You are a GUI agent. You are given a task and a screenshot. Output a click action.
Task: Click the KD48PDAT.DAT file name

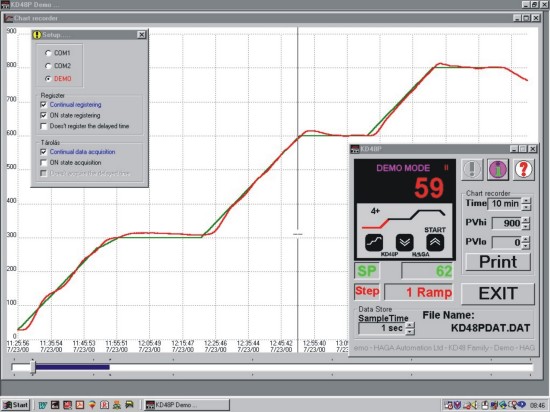pyautogui.click(x=490, y=328)
